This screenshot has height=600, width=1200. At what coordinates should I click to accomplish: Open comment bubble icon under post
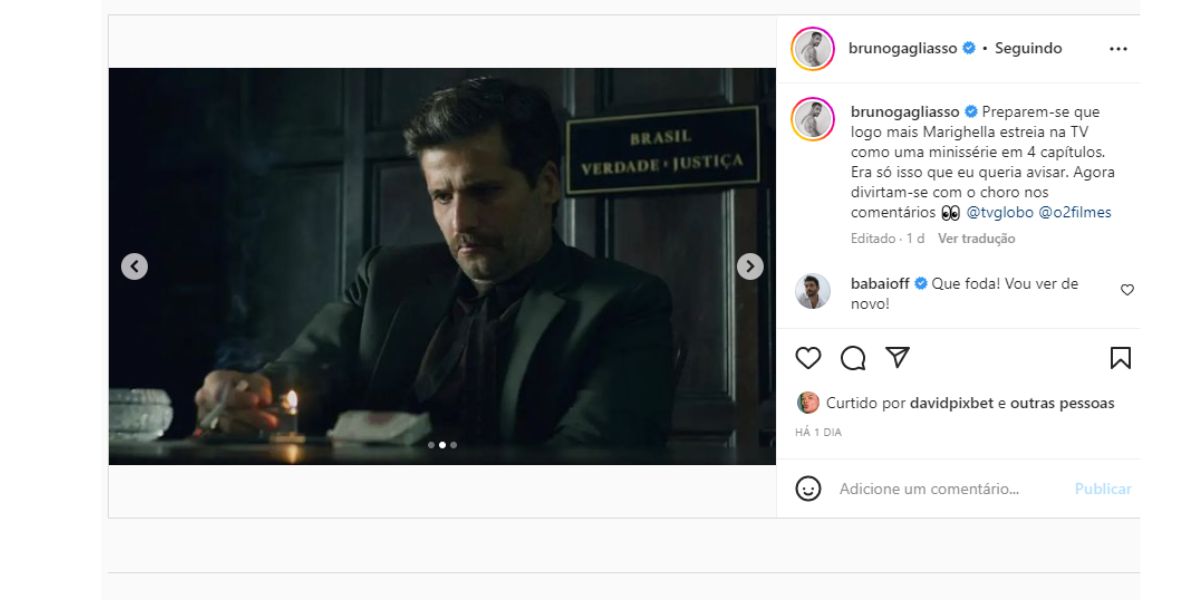(853, 358)
